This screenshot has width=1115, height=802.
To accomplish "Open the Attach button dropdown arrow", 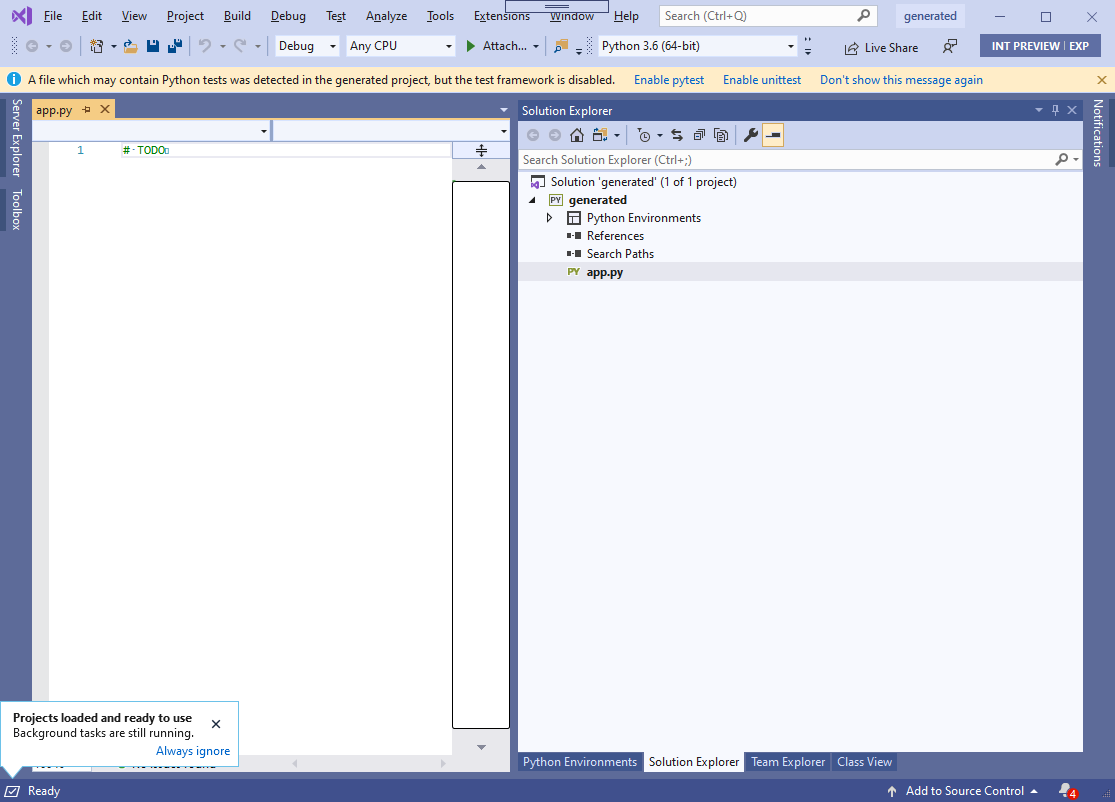I will point(535,47).
